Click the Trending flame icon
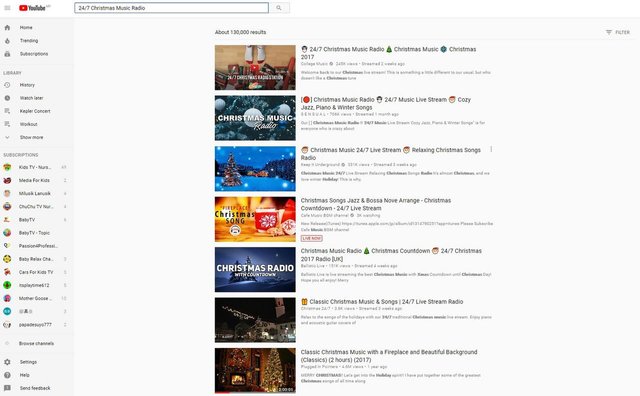The width and height of the screenshot is (640, 396). point(7,40)
